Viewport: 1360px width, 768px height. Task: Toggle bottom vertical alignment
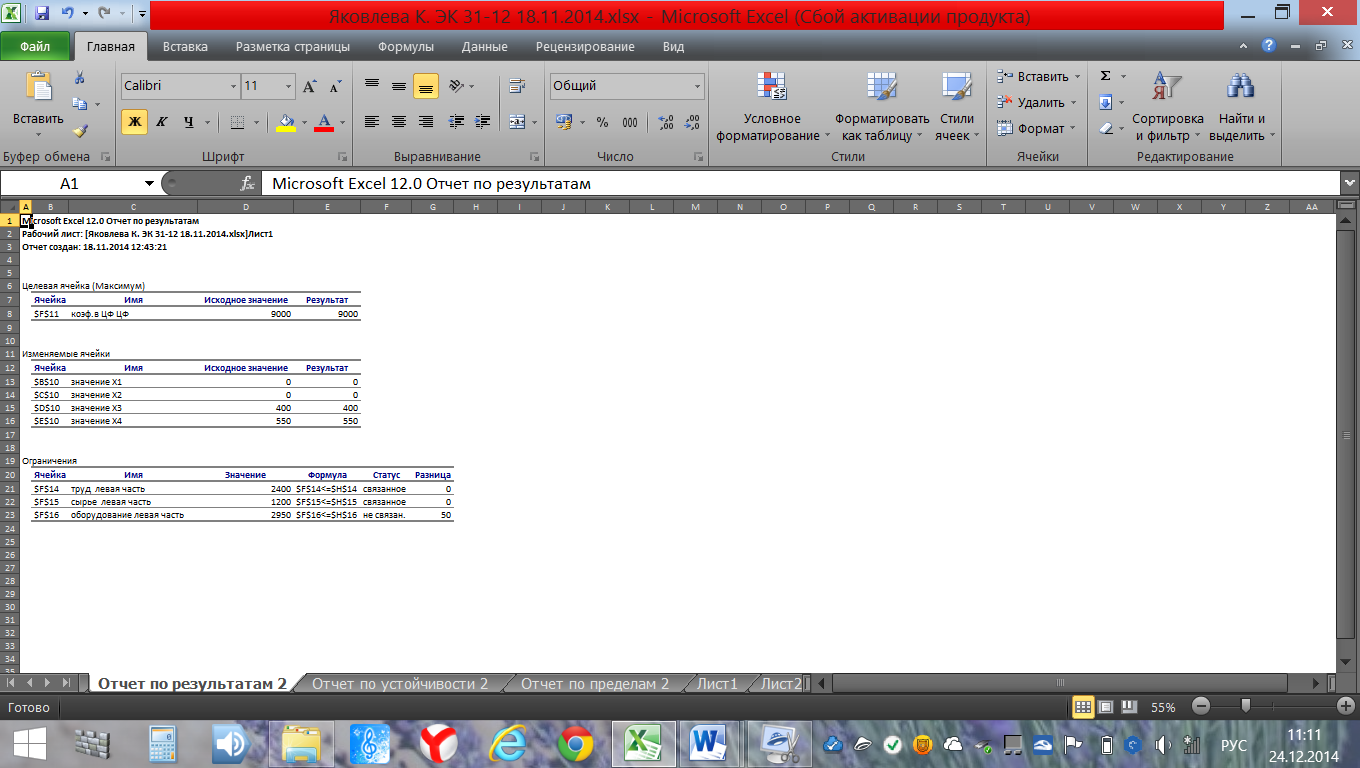[426, 87]
